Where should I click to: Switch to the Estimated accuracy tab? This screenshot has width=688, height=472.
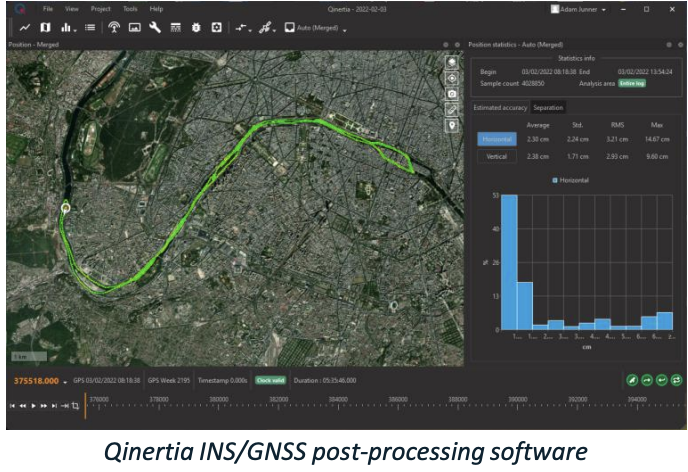[x=500, y=107]
